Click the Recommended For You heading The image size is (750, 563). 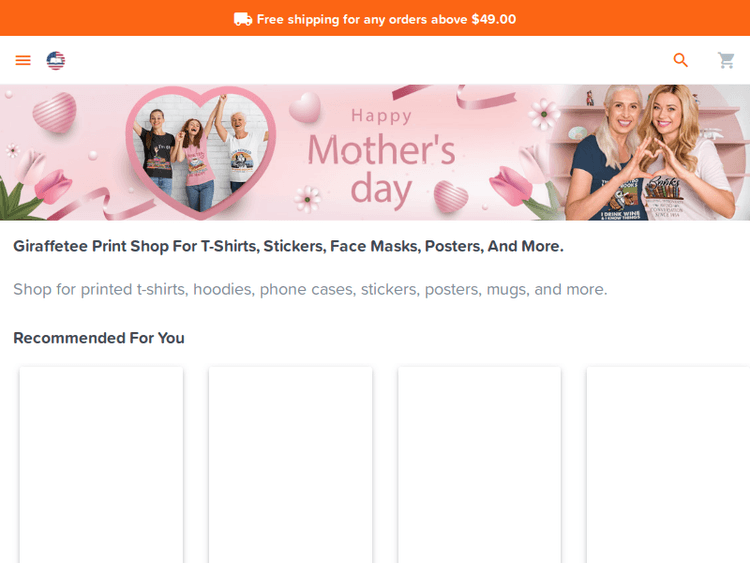click(99, 338)
